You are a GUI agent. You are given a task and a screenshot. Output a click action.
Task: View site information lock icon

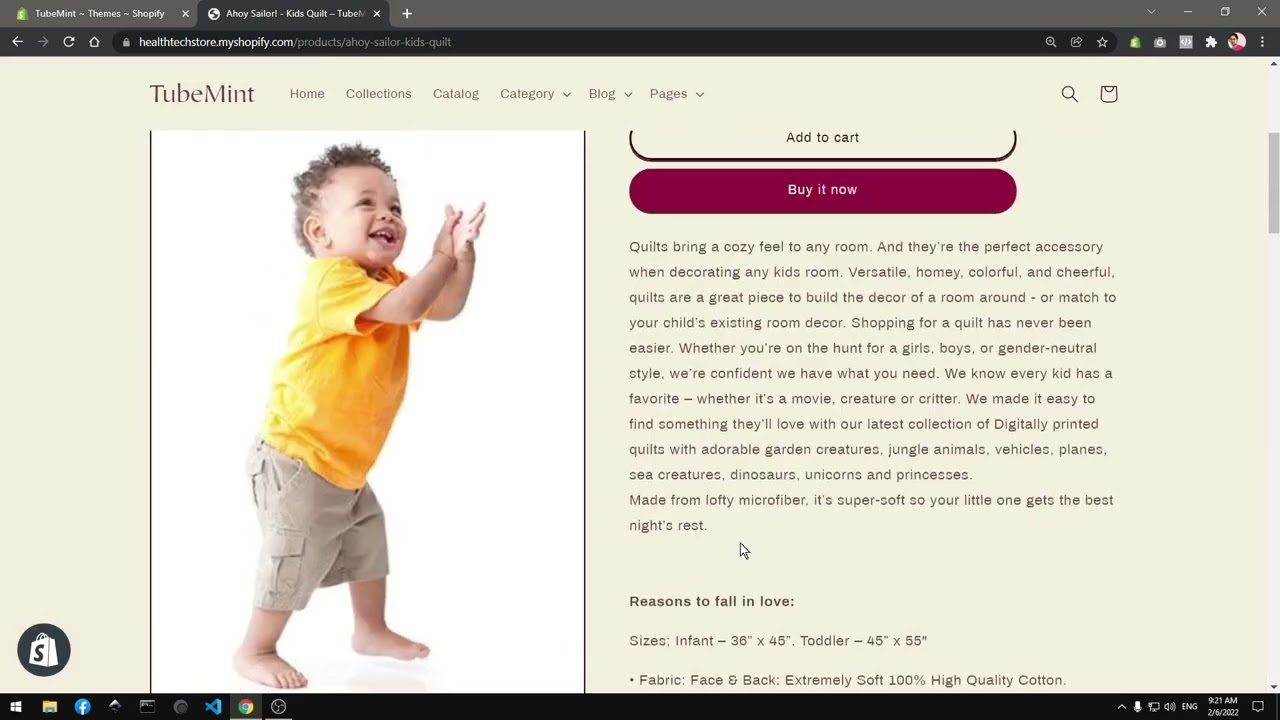click(x=125, y=42)
